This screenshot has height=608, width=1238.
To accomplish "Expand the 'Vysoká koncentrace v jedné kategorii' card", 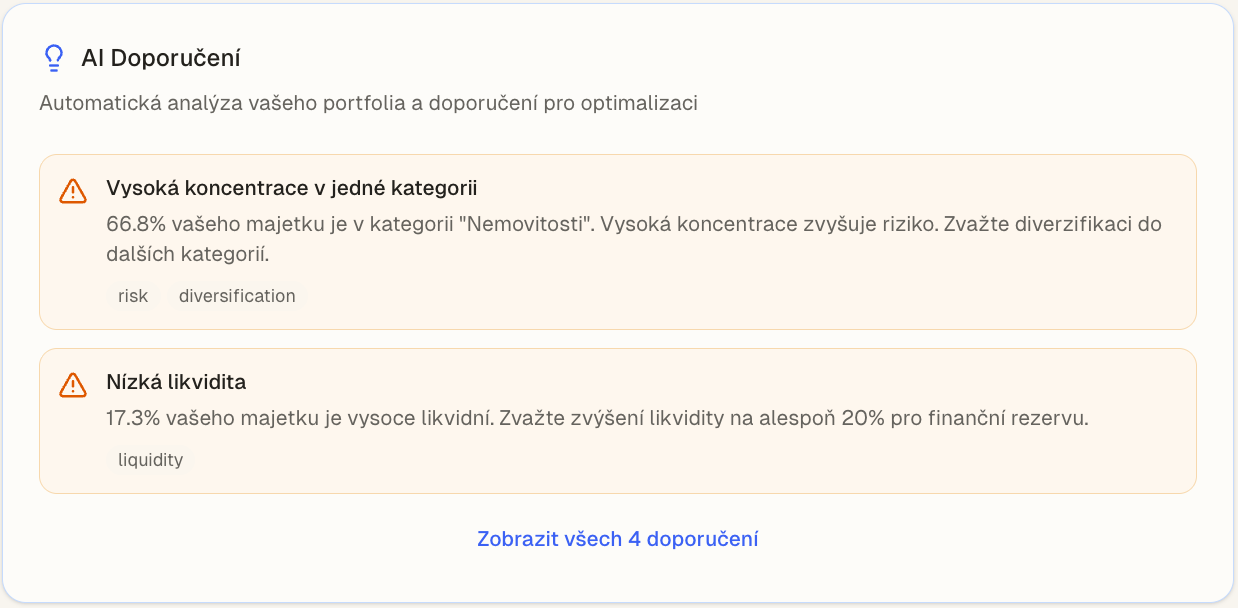I will click(x=617, y=240).
